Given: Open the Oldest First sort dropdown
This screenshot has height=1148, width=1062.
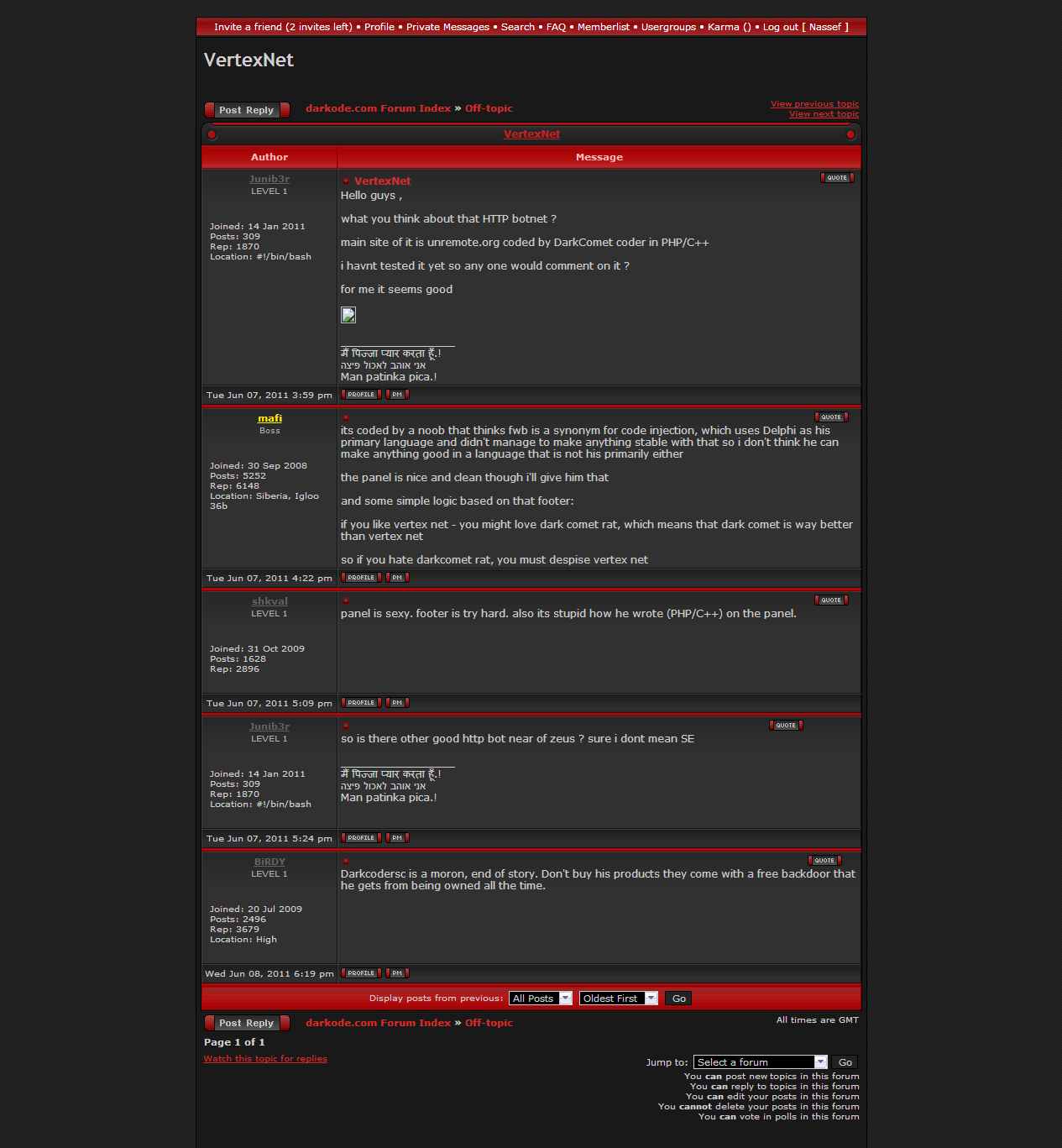Looking at the screenshot, I should click(x=618, y=999).
